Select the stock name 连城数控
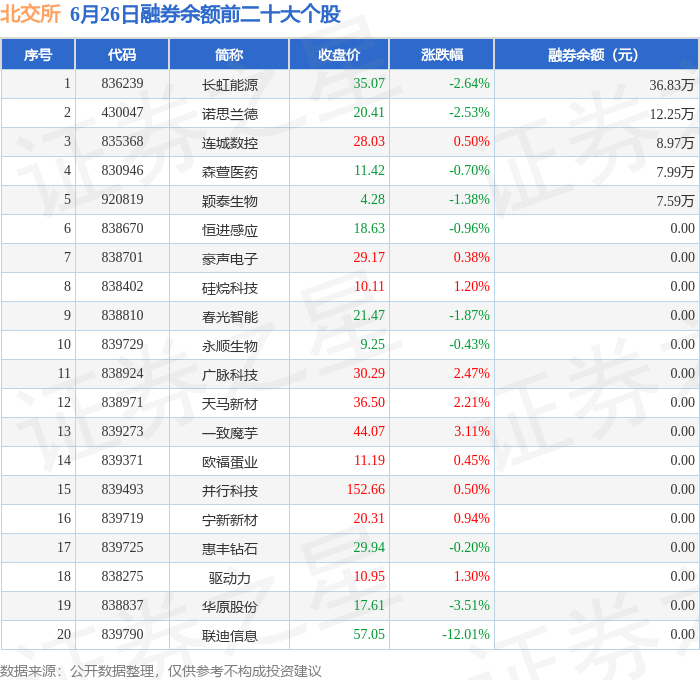 click(x=229, y=142)
